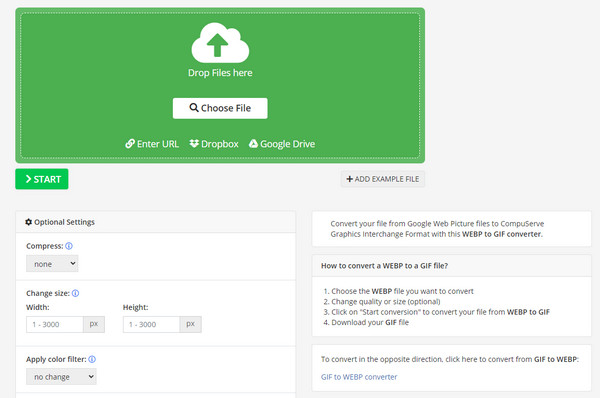Click the Add Example File button
The width and height of the screenshot is (600, 398).
click(383, 179)
